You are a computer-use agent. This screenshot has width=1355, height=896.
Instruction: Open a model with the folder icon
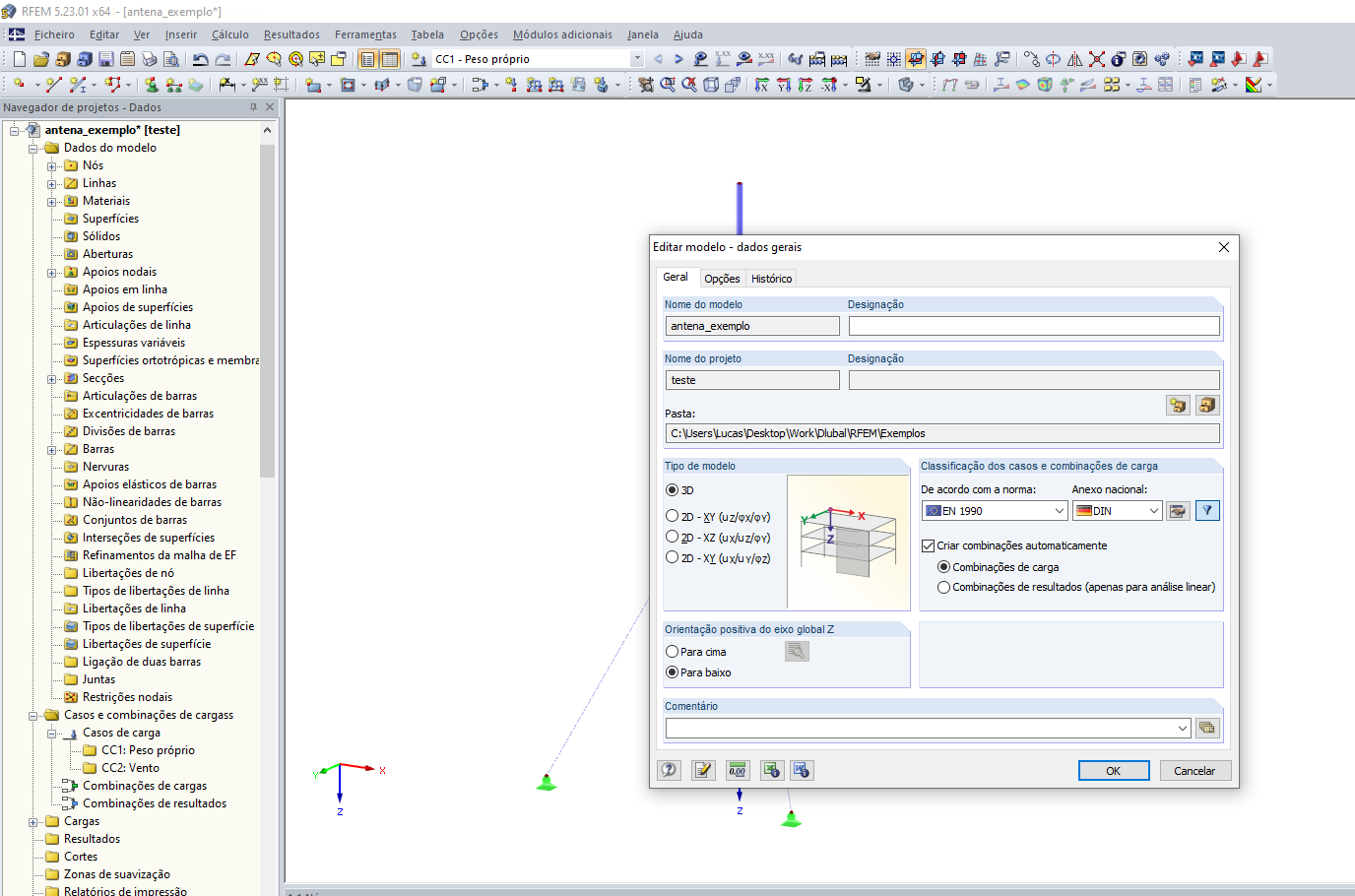(40, 59)
